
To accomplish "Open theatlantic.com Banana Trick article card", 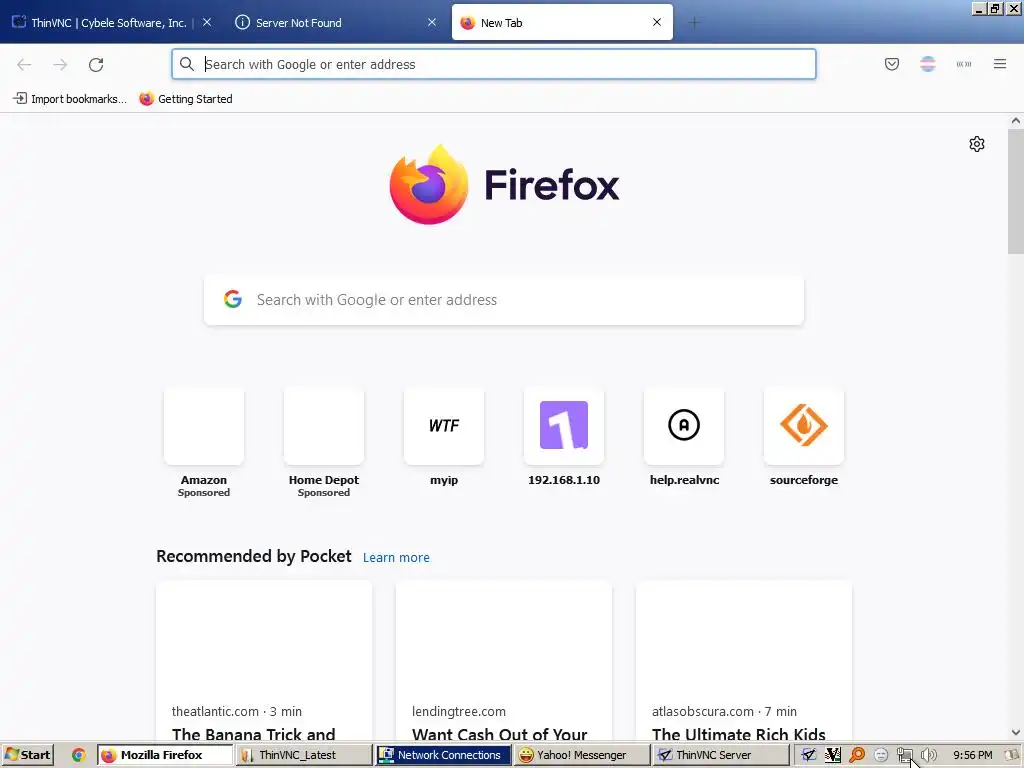I will [264, 661].
